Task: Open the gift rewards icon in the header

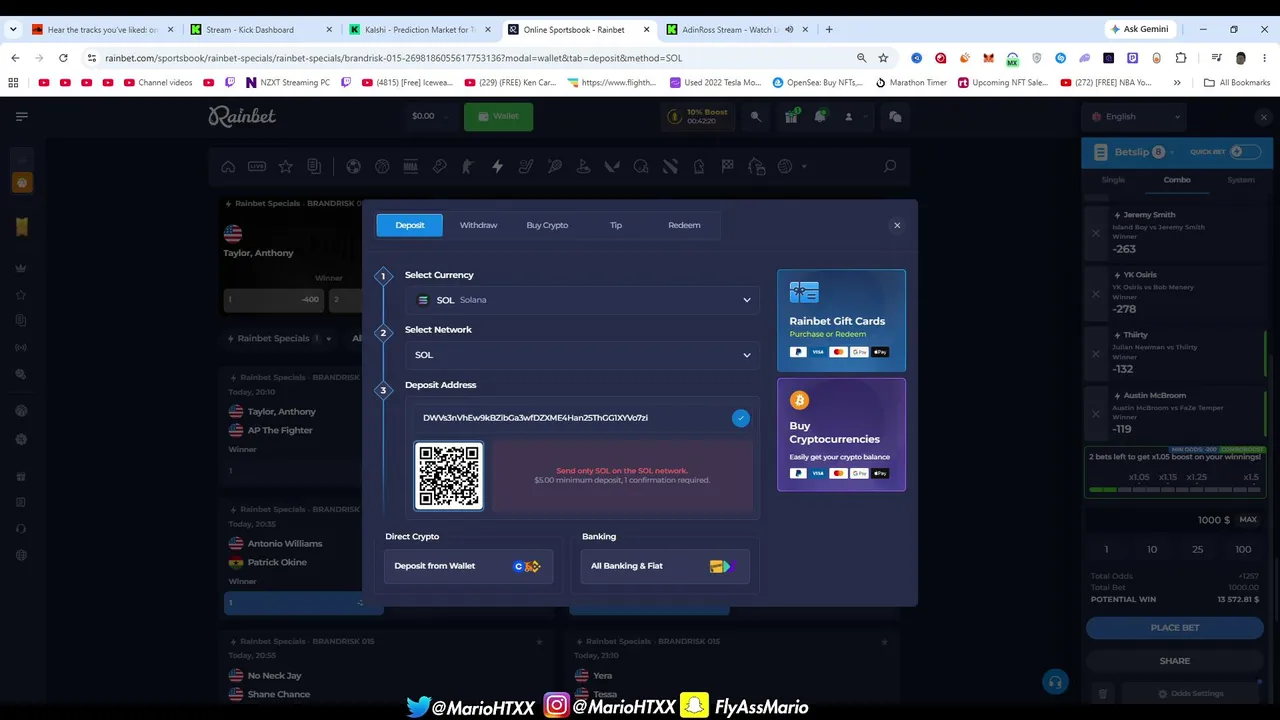Action: [x=791, y=116]
